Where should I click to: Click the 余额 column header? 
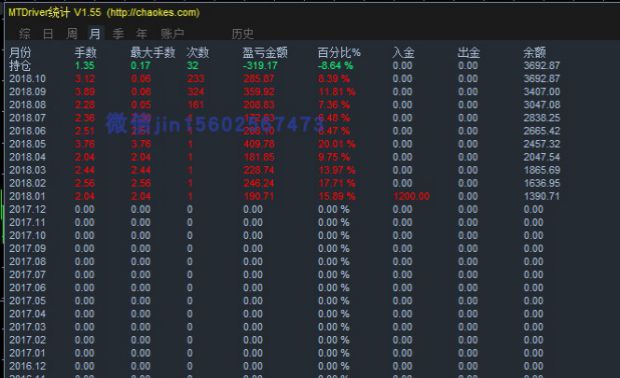[x=535, y=52]
